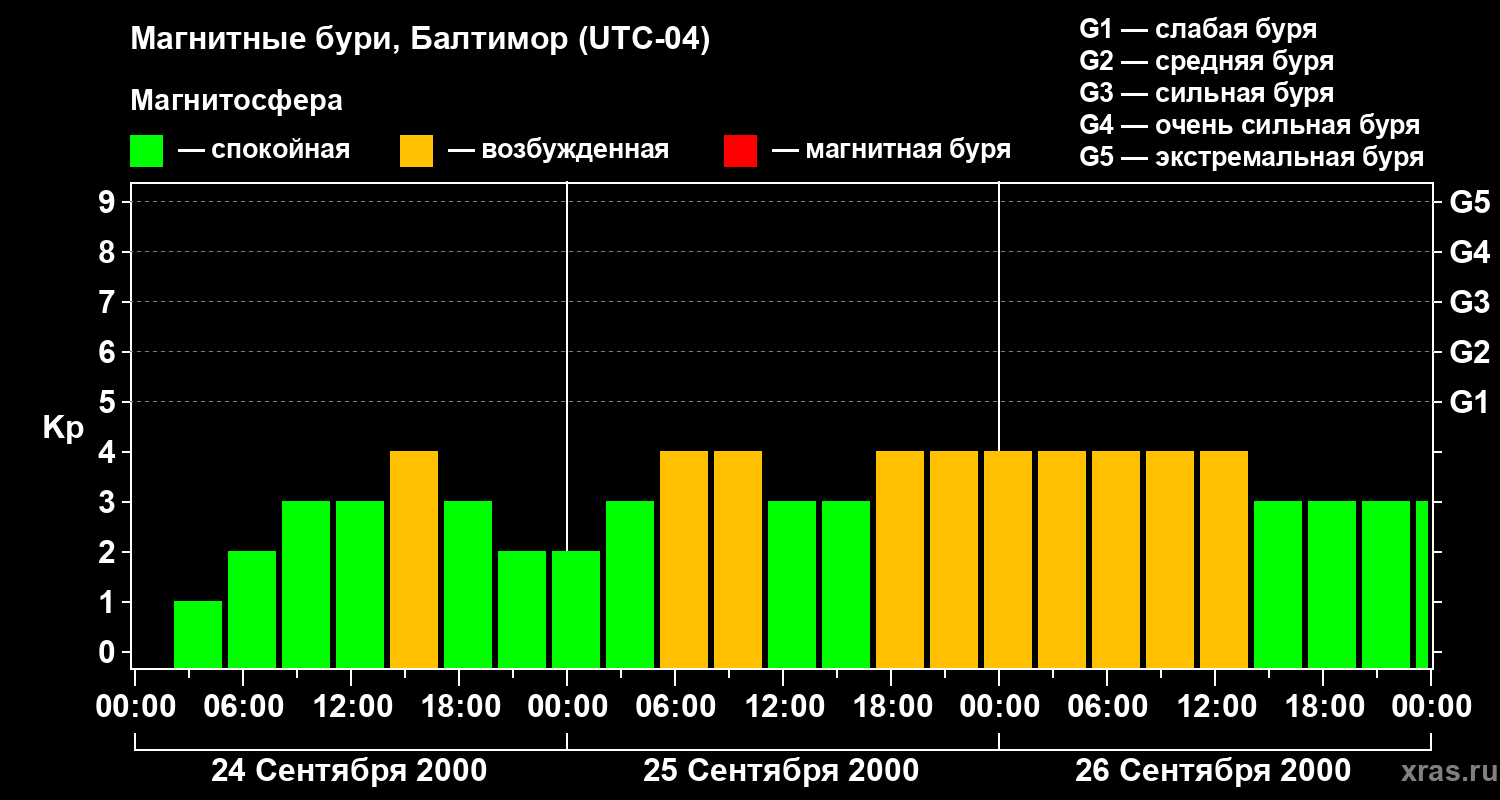
Task: Click the '25 Сентября 2000' date label
Action: (781, 771)
